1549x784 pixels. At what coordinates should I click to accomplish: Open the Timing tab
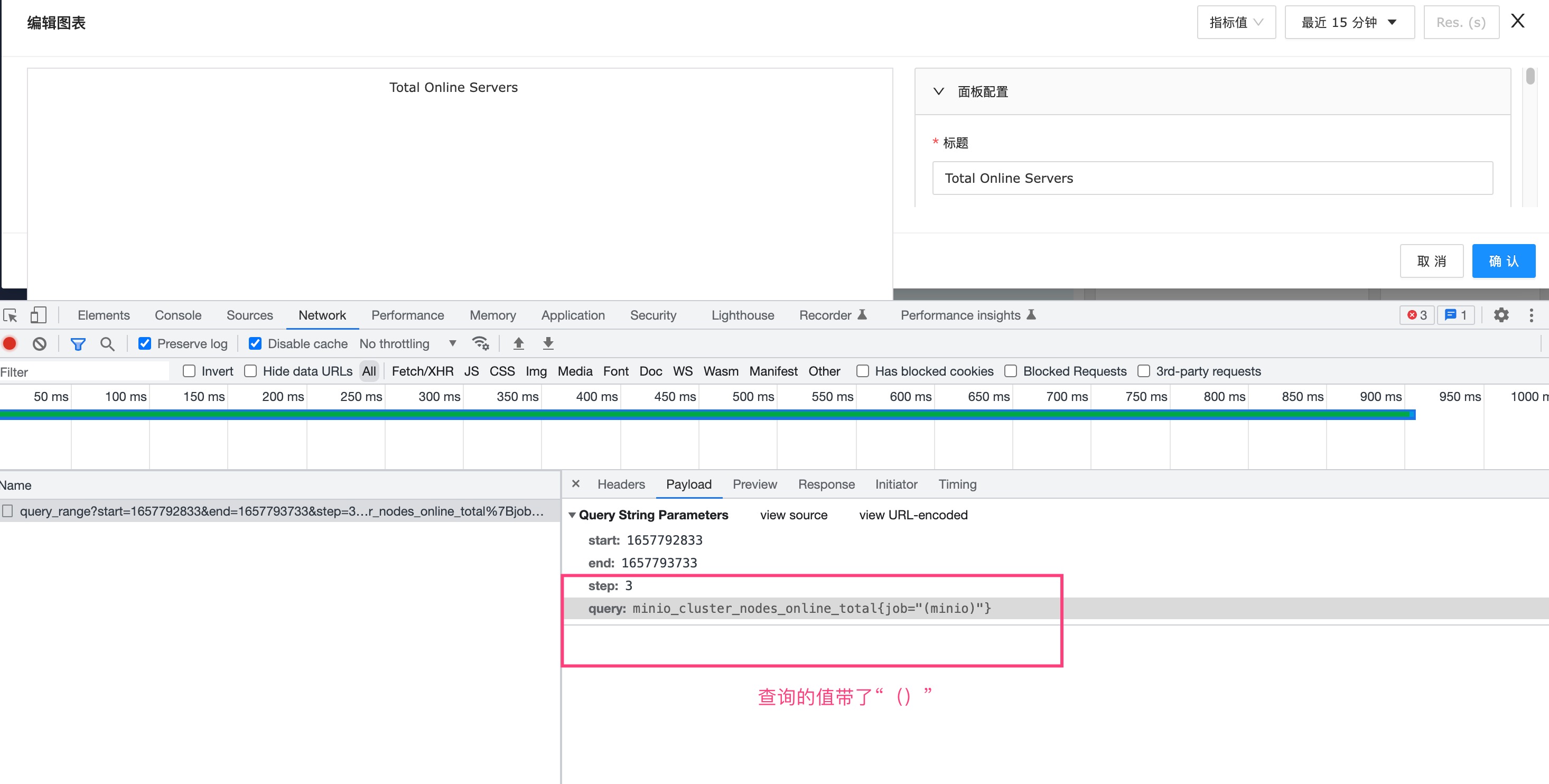tap(957, 484)
